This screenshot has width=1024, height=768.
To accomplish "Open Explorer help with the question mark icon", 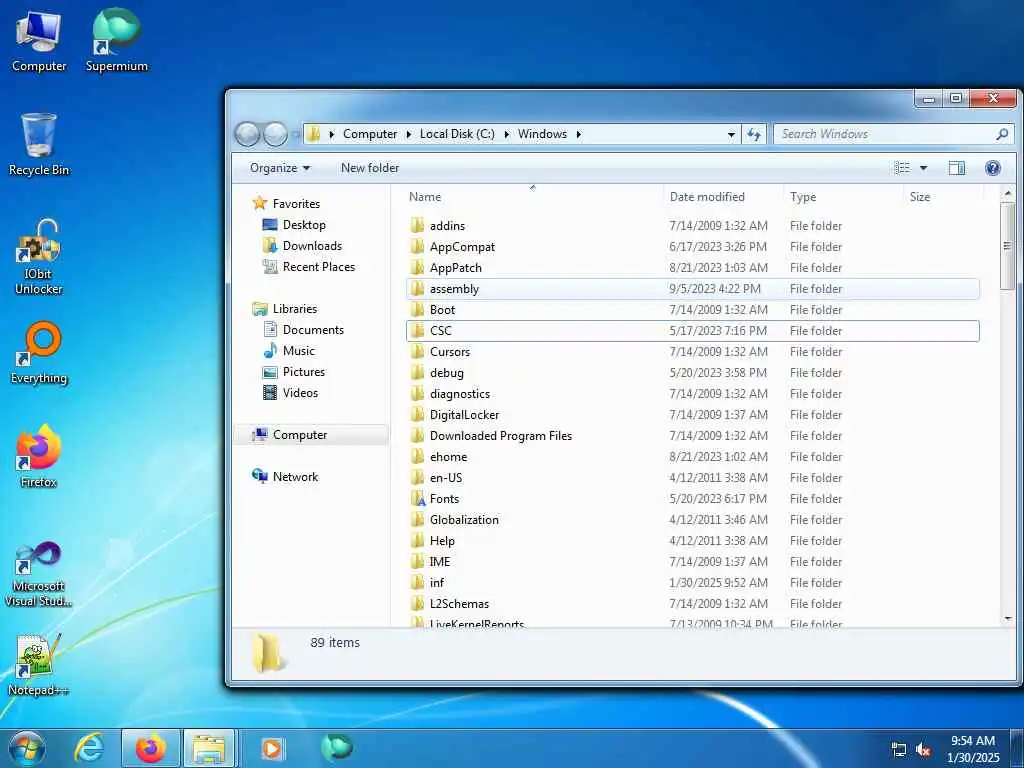I will point(993,168).
